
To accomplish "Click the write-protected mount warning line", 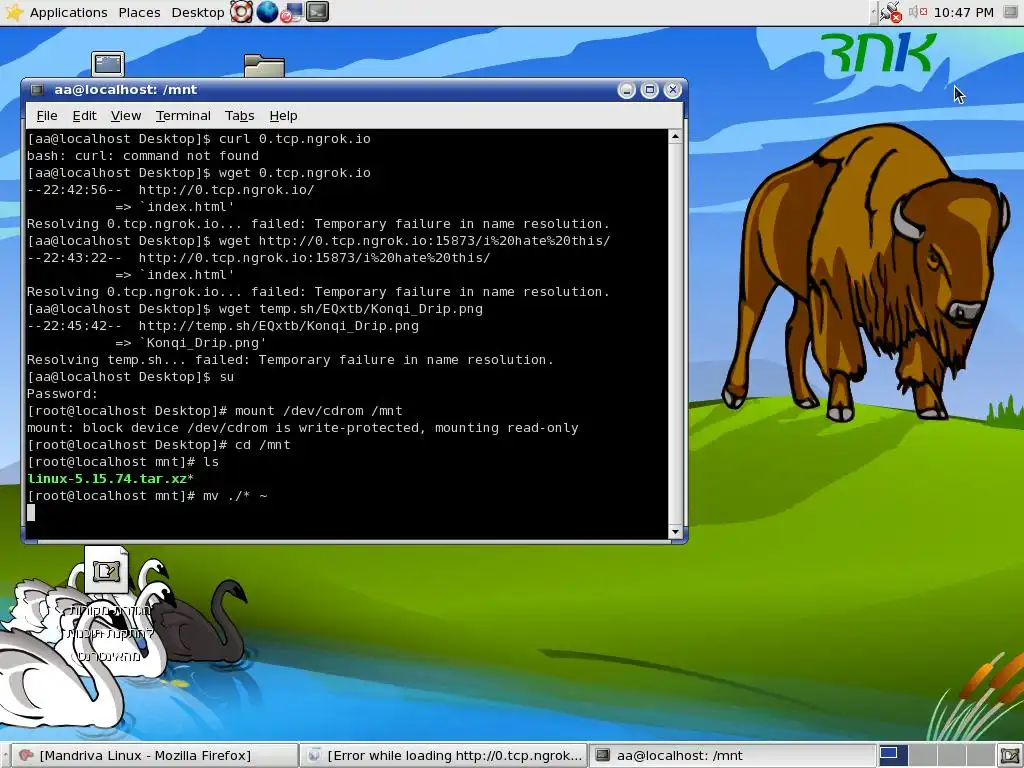I will [x=302, y=428].
